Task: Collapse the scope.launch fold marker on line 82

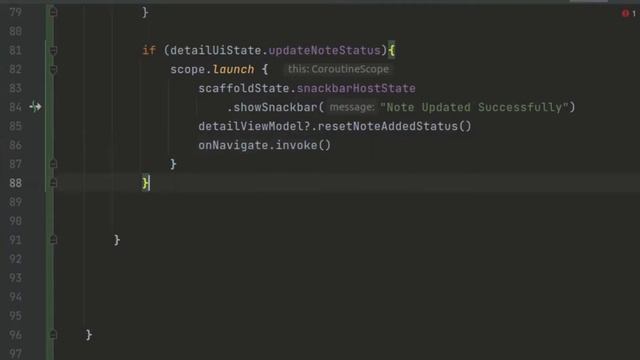Action: pos(53,69)
